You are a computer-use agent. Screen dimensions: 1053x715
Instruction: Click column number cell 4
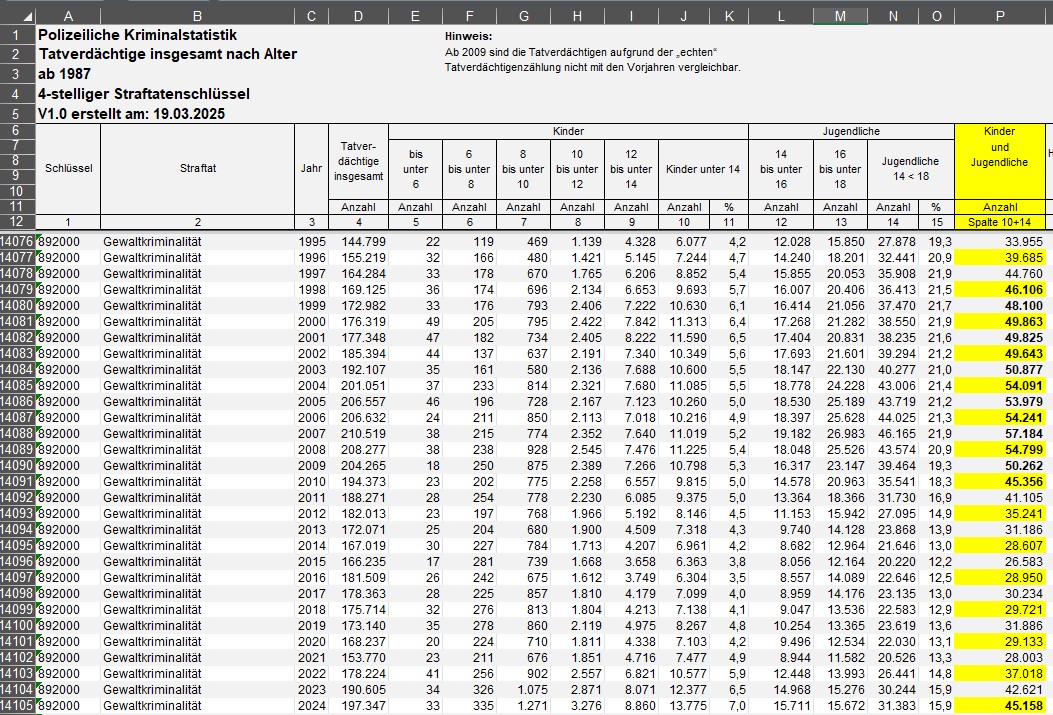(358, 222)
